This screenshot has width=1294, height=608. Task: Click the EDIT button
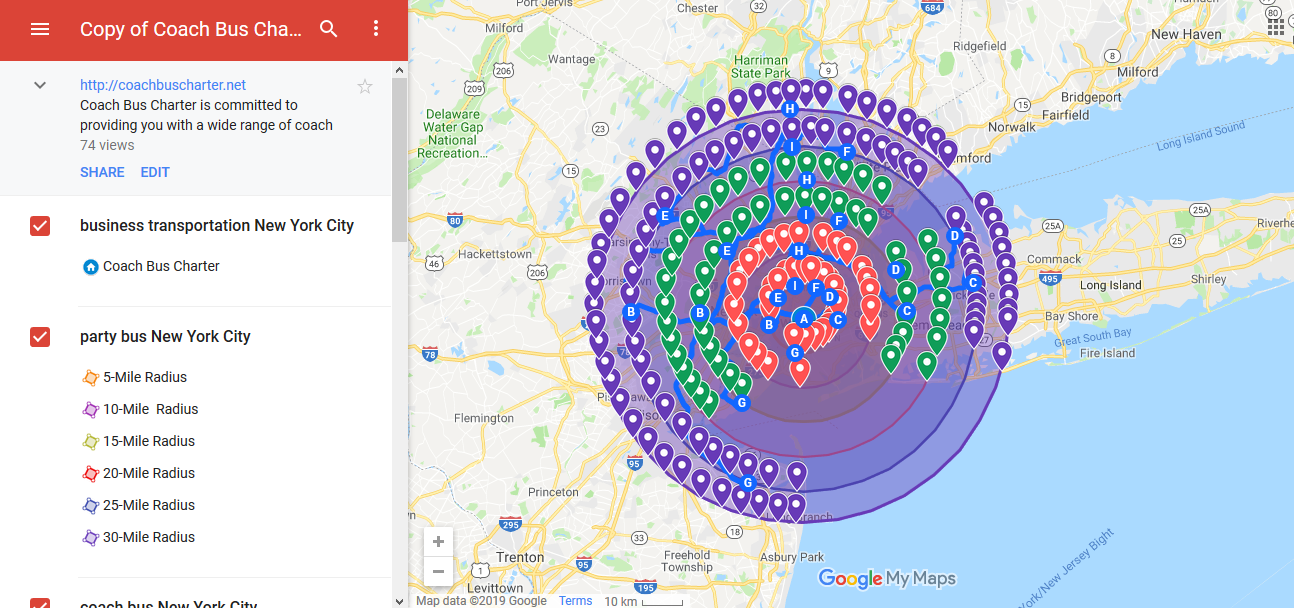(x=155, y=172)
